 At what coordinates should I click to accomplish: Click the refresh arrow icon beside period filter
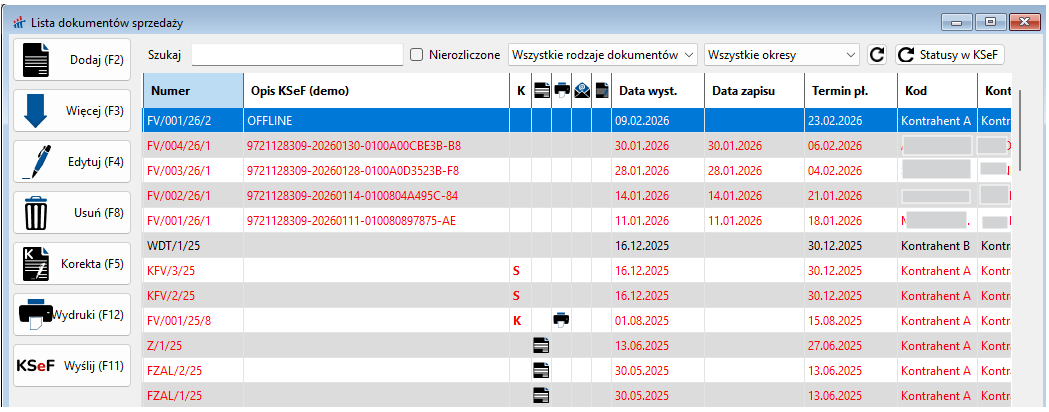[877, 55]
